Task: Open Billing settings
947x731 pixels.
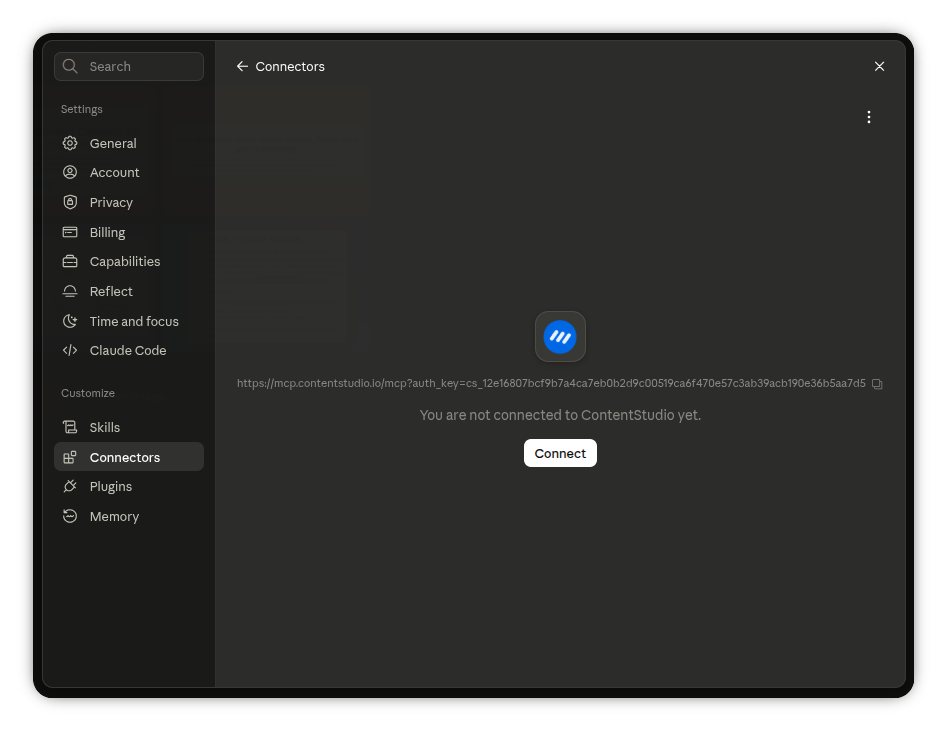Action: pyautogui.click(x=129, y=232)
